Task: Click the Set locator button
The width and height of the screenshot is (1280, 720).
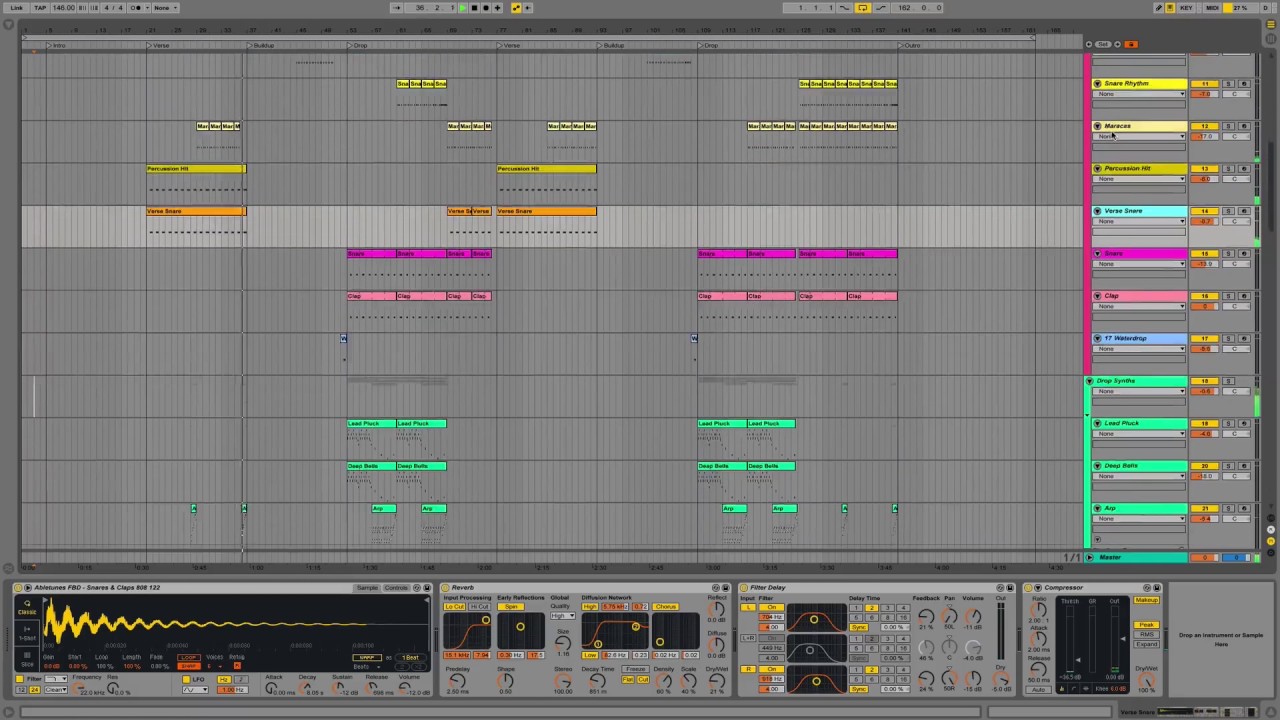Action: [x=1102, y=44]
